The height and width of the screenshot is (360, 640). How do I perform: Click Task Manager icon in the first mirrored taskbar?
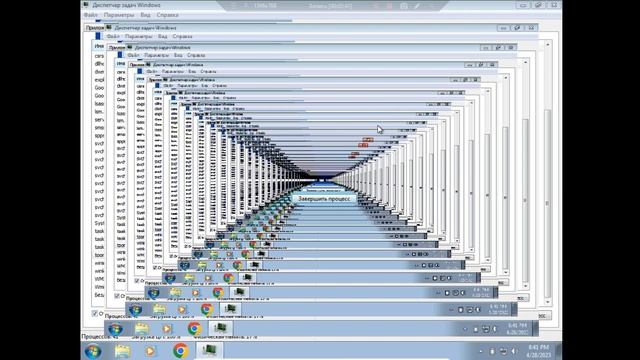(x=220, y=328)
